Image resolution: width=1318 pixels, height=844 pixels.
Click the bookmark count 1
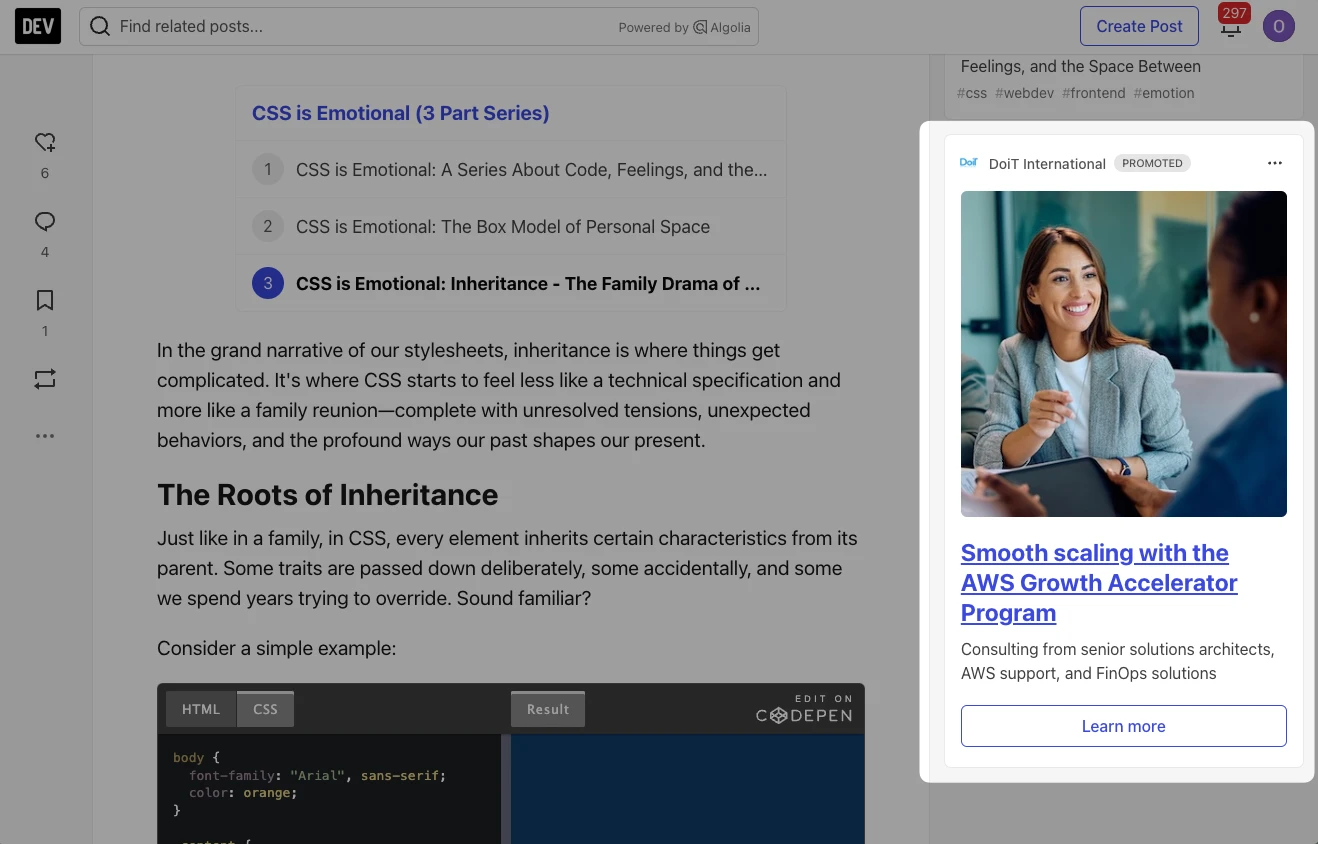[x=45, y=331]
